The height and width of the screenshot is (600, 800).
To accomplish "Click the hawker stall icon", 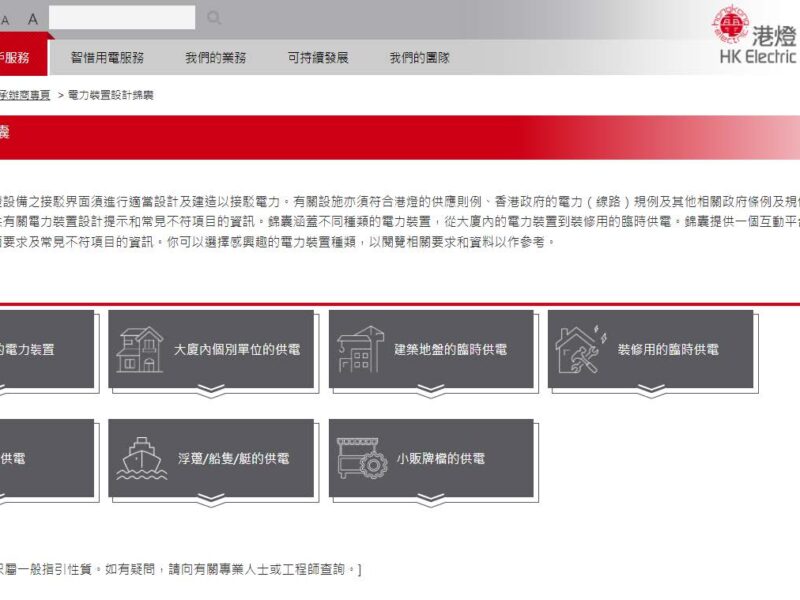I will tap(360, 459).
